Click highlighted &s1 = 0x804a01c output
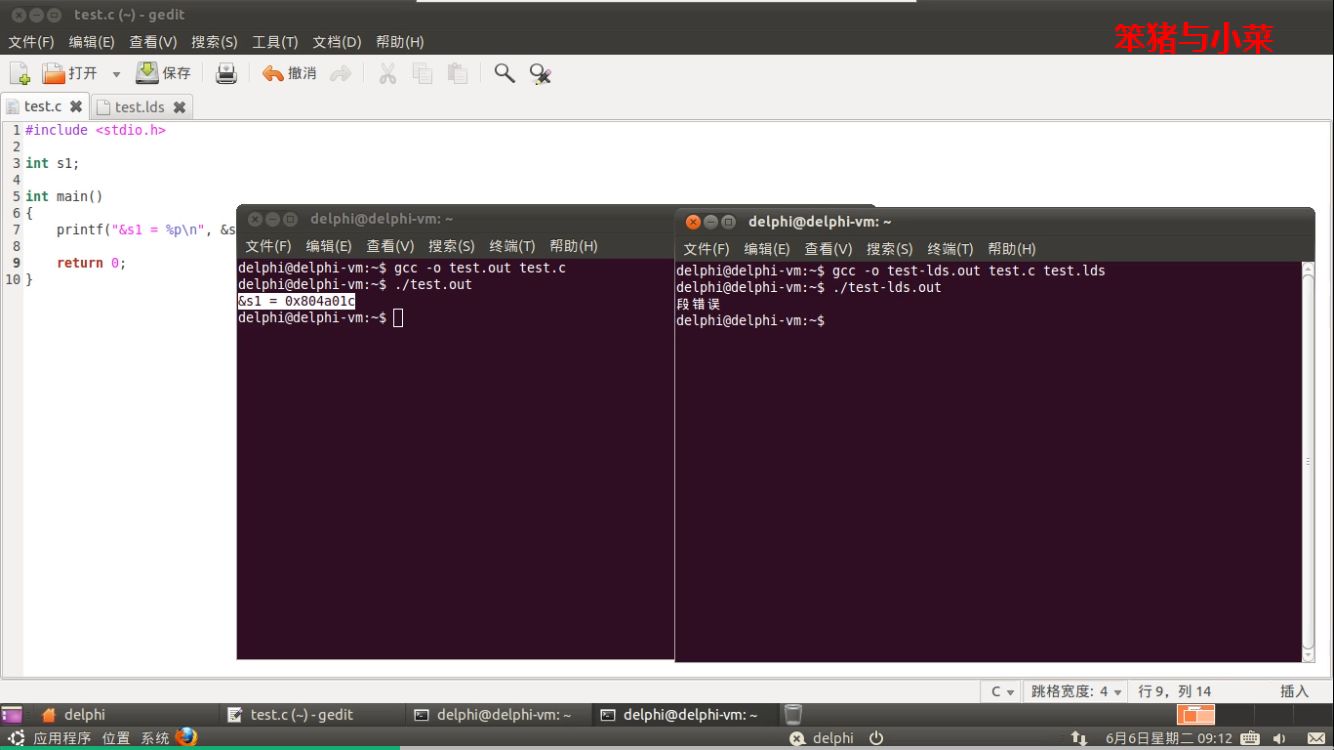1334x750 pixels. point(296,301)
